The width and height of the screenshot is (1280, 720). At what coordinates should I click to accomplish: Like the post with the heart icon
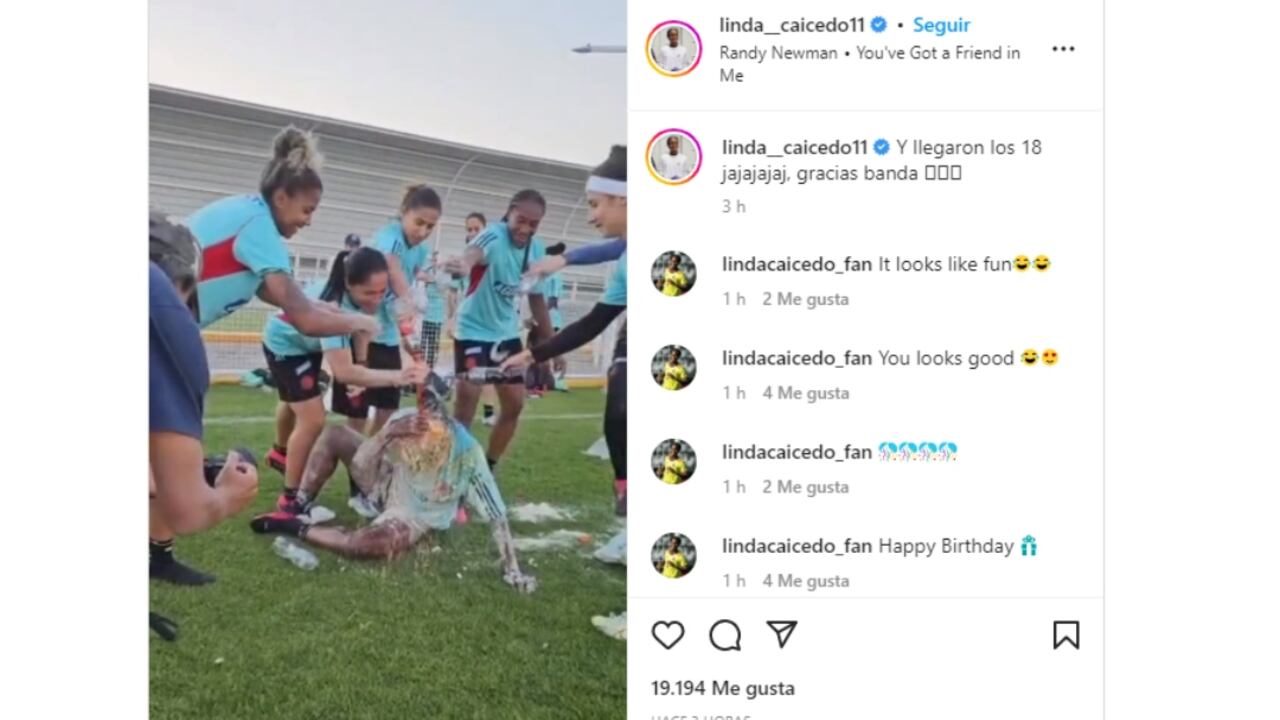pos(668,635)
